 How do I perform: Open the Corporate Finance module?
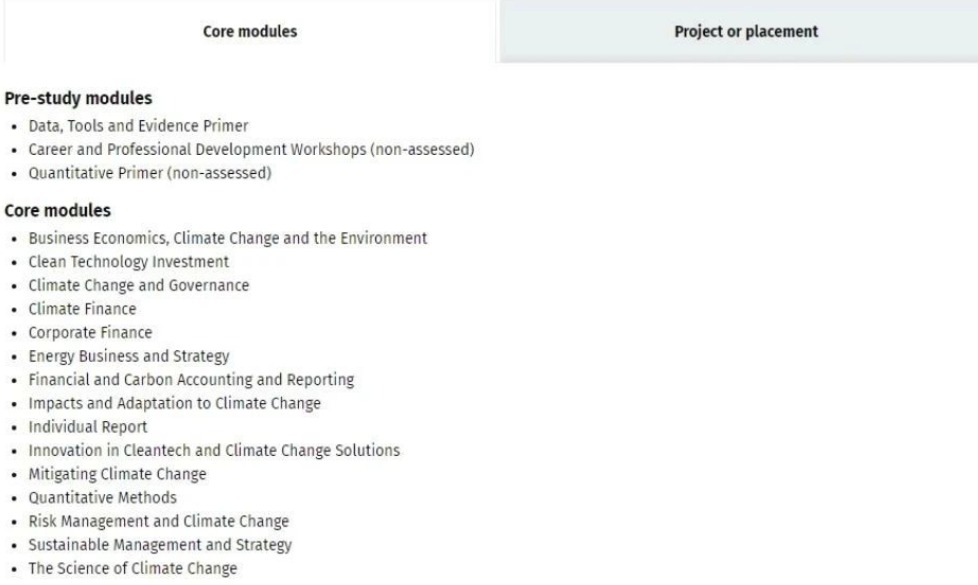coord(90,333)
